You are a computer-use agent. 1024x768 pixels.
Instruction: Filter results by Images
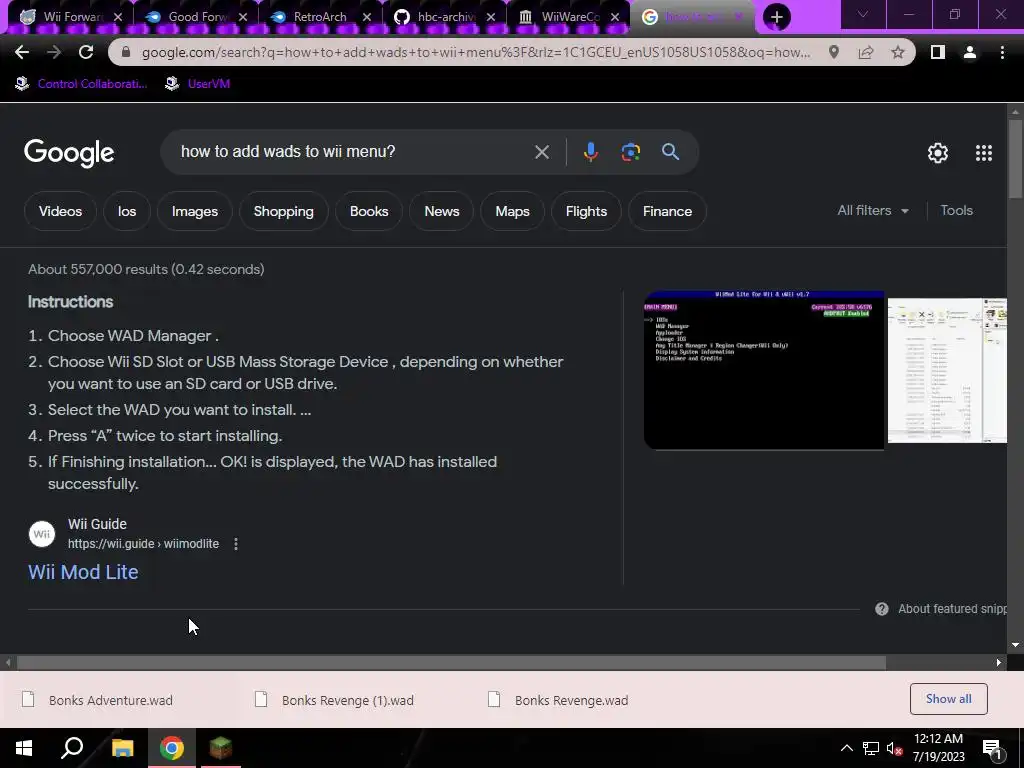(195, 211)
